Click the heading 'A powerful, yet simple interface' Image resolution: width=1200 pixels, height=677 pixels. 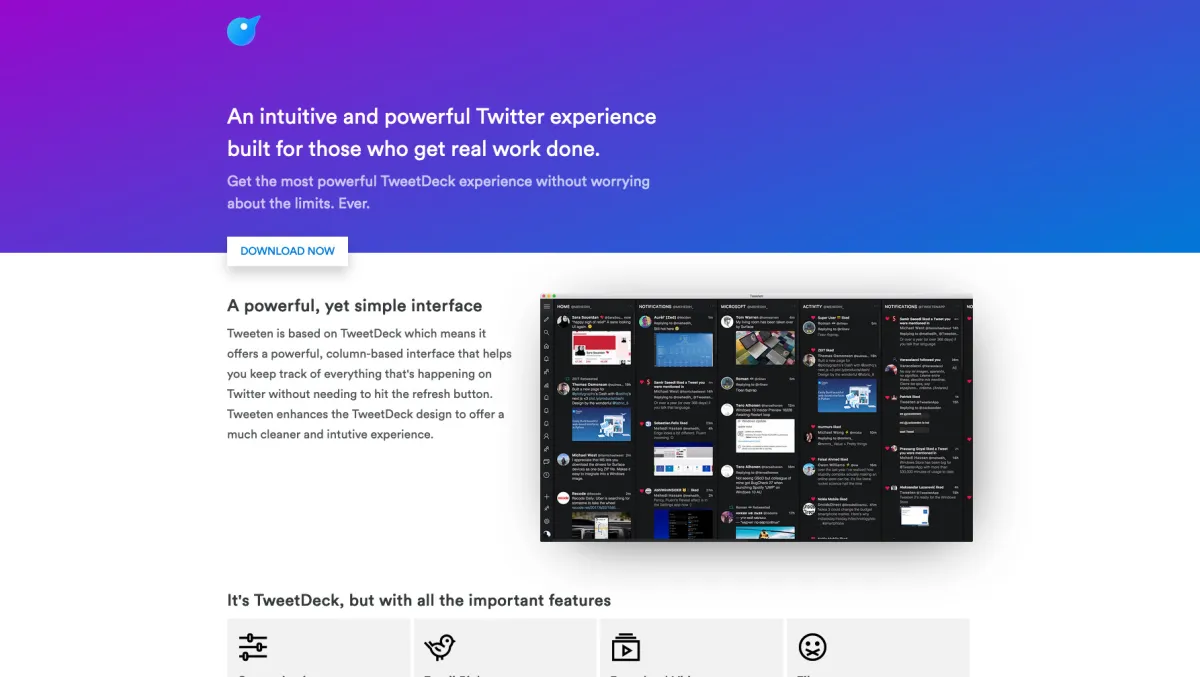(355, 306)
